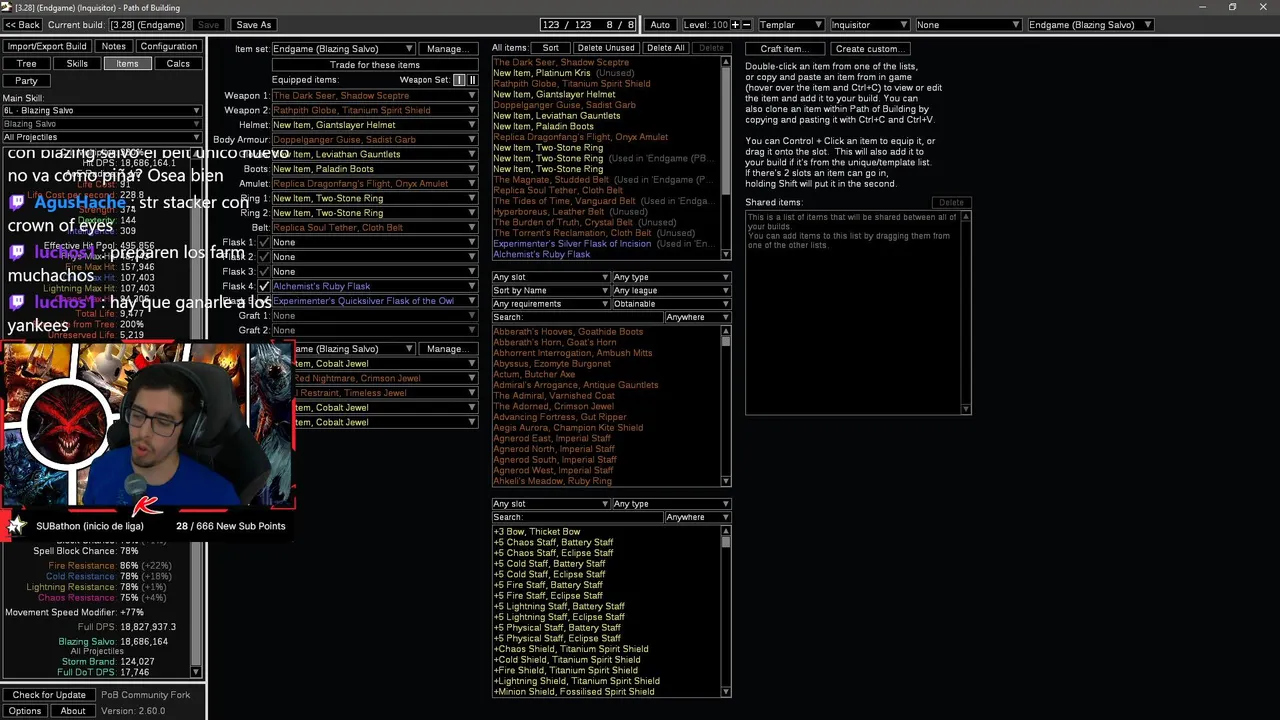The height and width of the screenshot is (720, 1280).
Task: Open Weapon 1 slot dropdown
Action: tap(375, 96)
